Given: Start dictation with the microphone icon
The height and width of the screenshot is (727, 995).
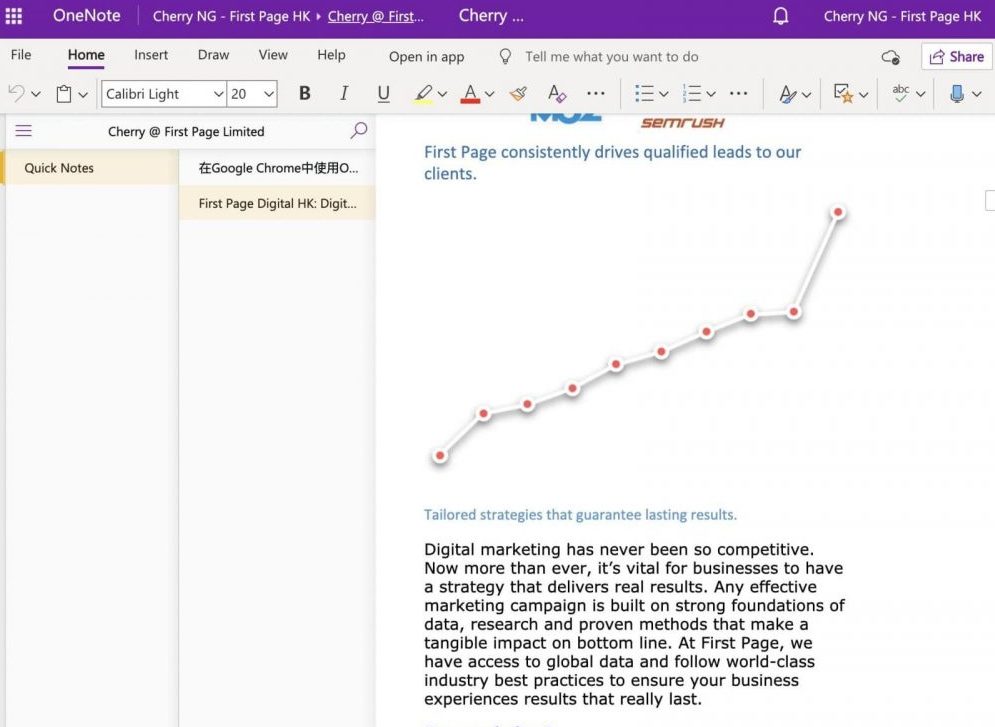Looking at the screenshot, I should pos(957,93).
